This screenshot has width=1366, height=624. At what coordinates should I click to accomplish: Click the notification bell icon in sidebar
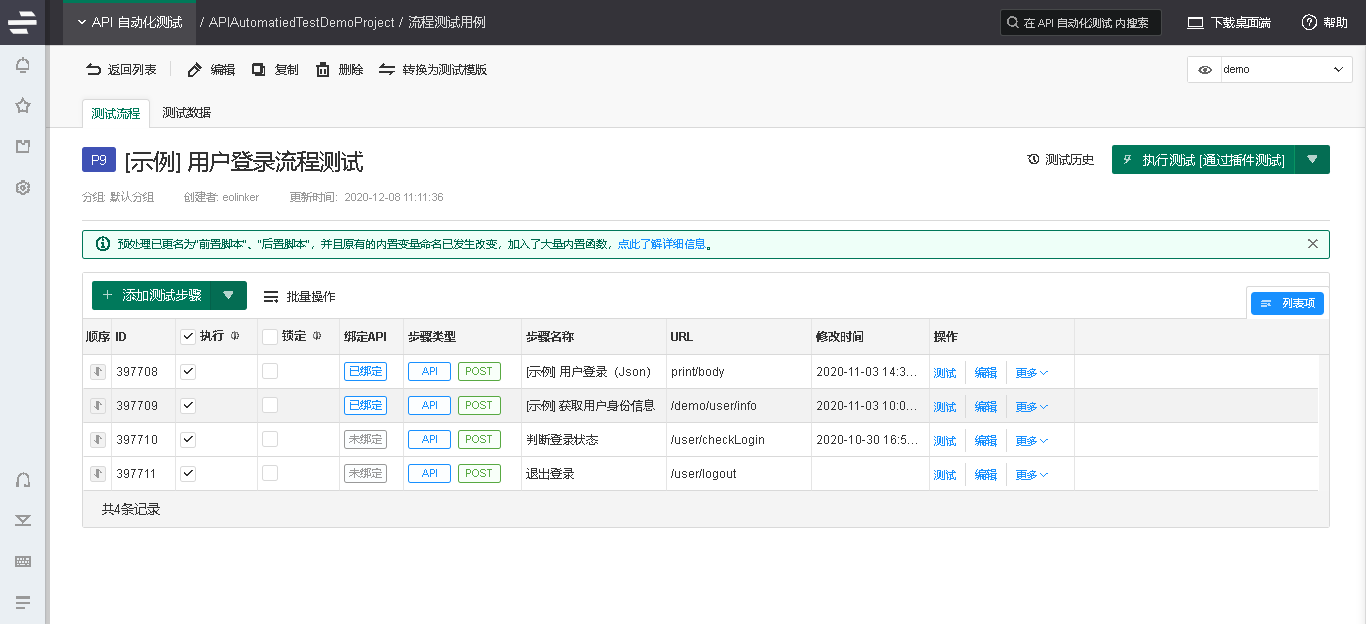(23, 66)
